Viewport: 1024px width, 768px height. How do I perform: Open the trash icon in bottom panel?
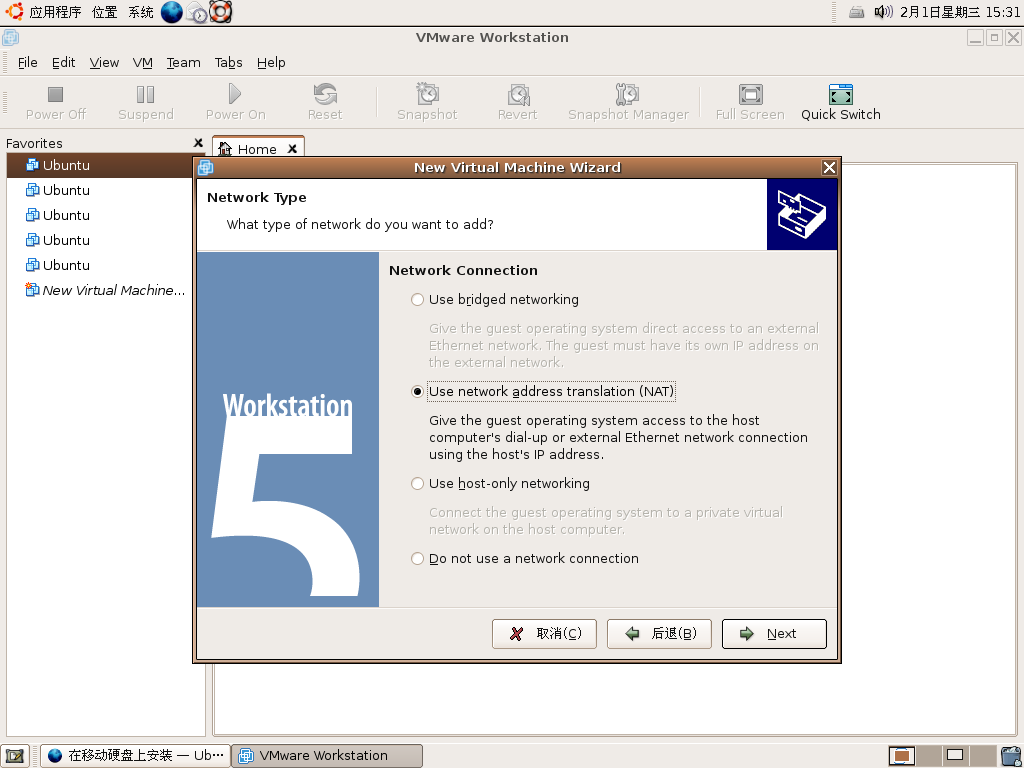[x=1010, y=756]
